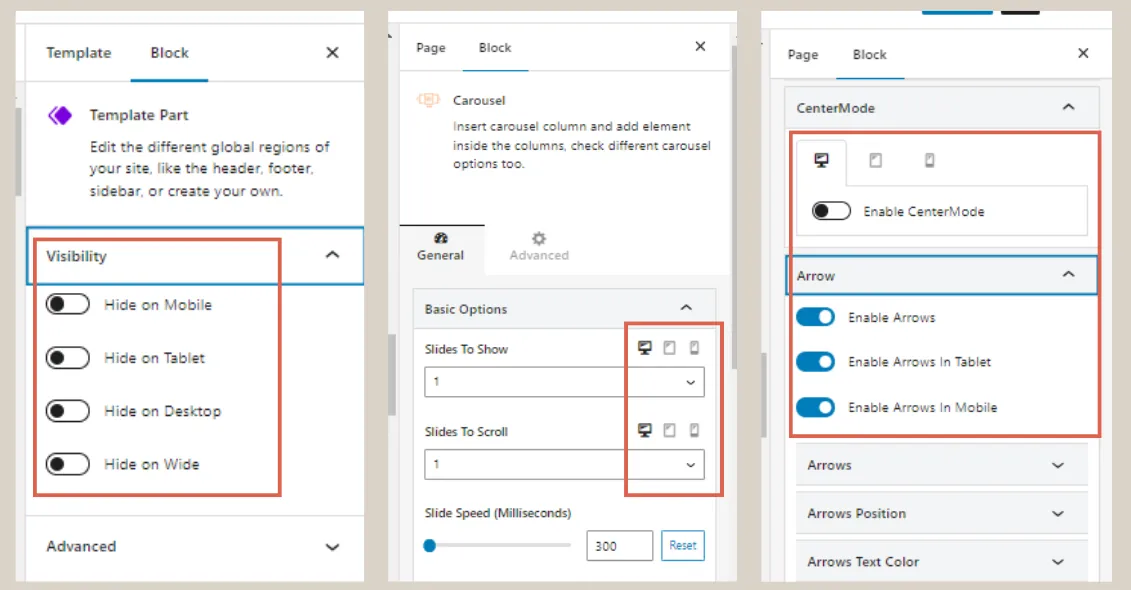This screenshot has height=590, width=1131.
Task: Click the slide speed input showing 300
Action: pos(619,545)
